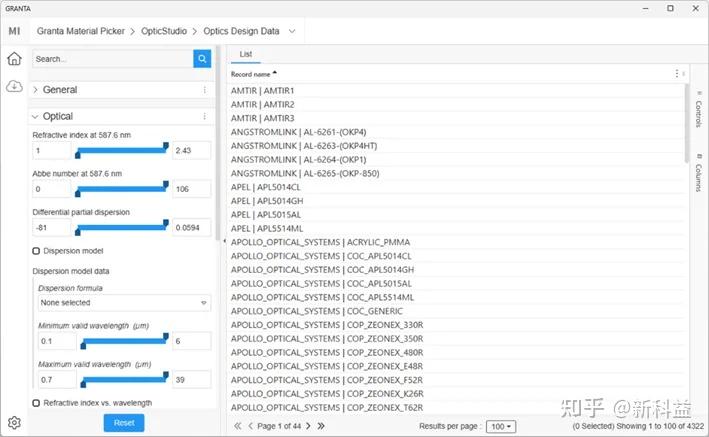This screenshot has width=709, height=437.
Task: Click the results list vertical scrollbar
Action: coord(687,123)
